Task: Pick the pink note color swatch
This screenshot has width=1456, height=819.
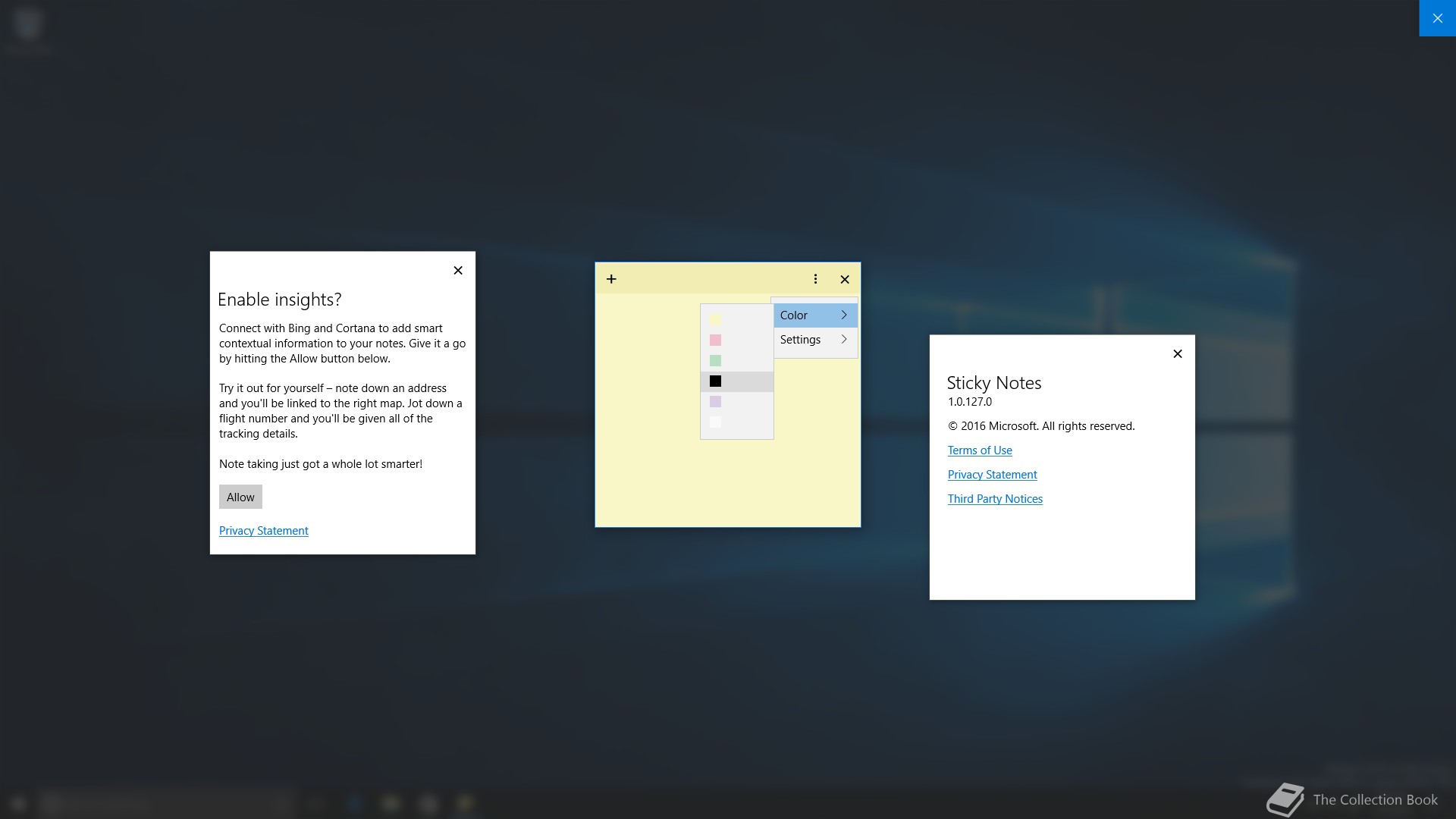Action: (x=715, y=340)
